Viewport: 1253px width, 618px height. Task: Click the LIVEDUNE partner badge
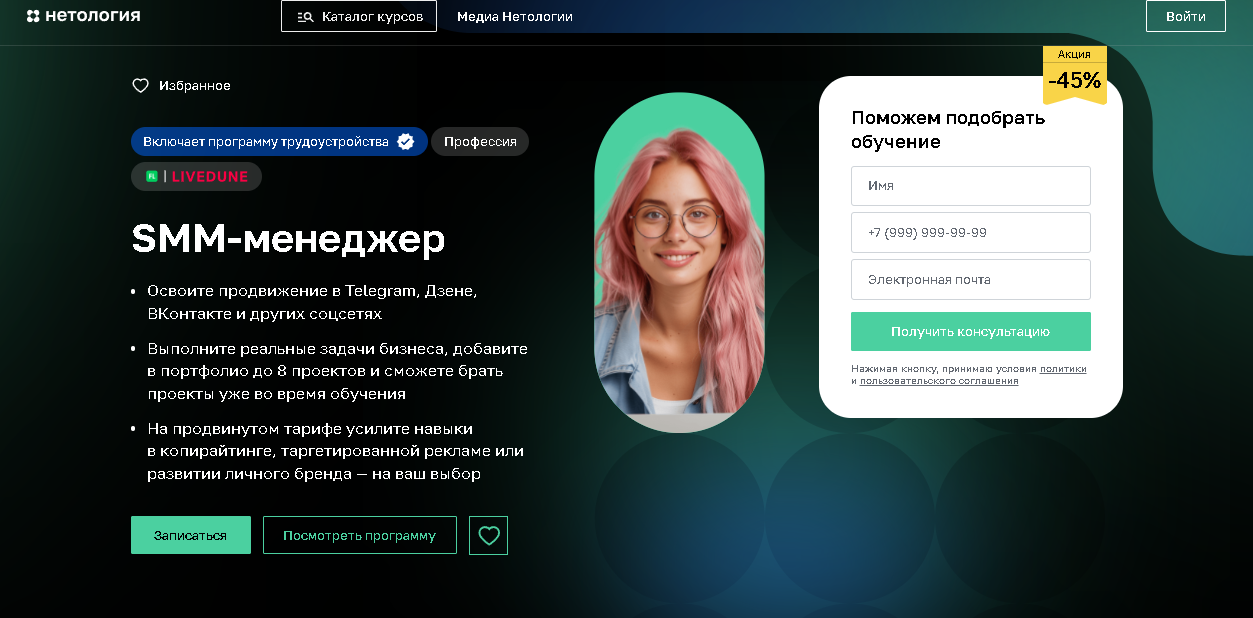(x=196, y=176)
